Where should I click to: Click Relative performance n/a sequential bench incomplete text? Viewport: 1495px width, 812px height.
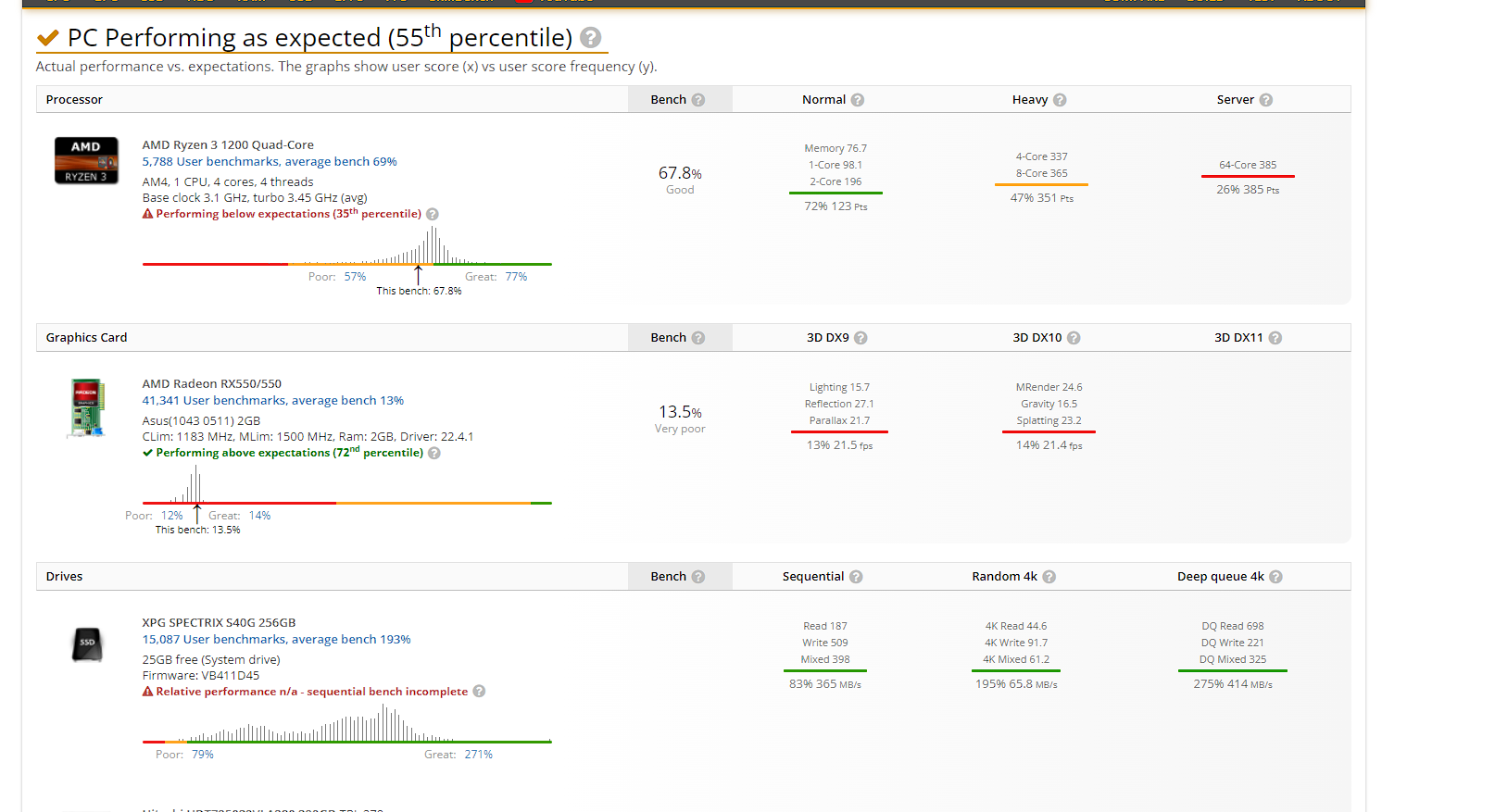[311, 692]
